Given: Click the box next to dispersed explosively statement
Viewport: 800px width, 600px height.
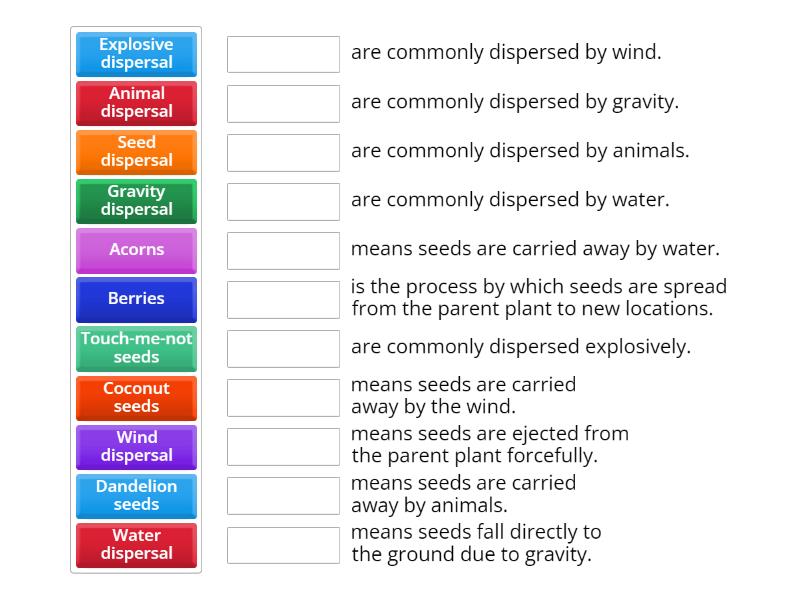Looking at the screenshot, I should click(x=283, y=348).
